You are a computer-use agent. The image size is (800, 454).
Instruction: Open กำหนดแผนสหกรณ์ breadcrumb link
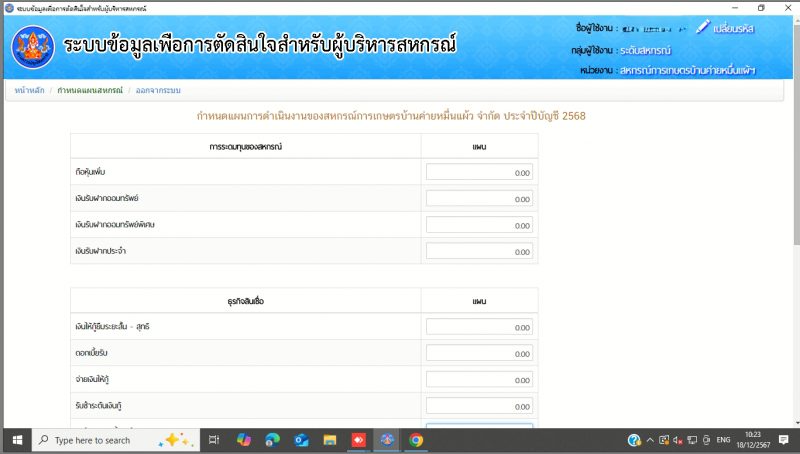[90, 90]
